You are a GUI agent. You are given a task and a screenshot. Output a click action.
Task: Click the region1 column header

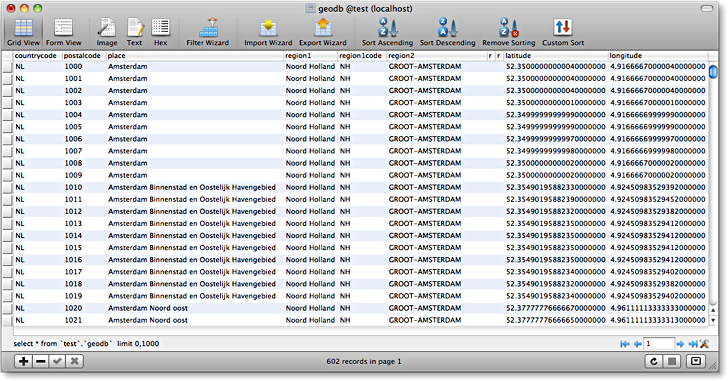point(310,56)
